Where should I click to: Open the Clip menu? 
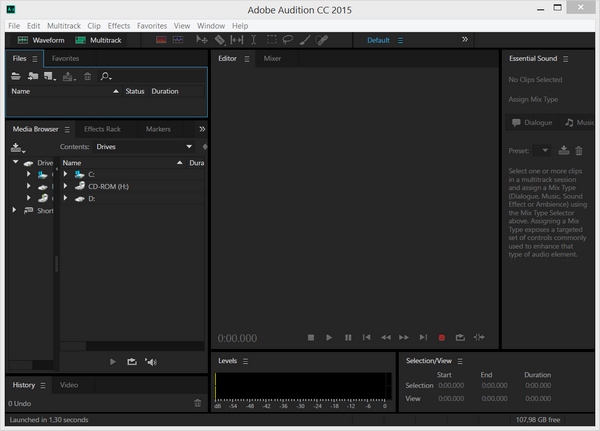94,26
